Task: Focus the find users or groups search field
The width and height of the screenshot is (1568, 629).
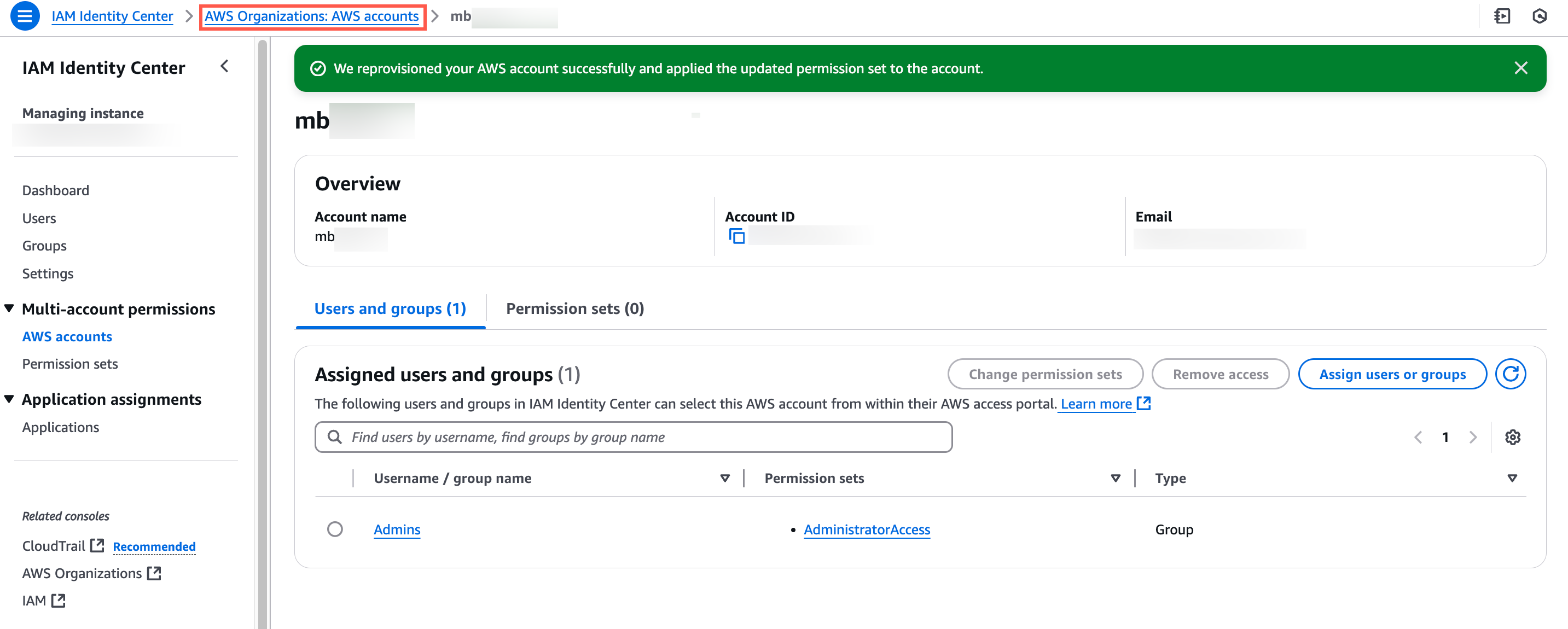Action: pos(633,437)
